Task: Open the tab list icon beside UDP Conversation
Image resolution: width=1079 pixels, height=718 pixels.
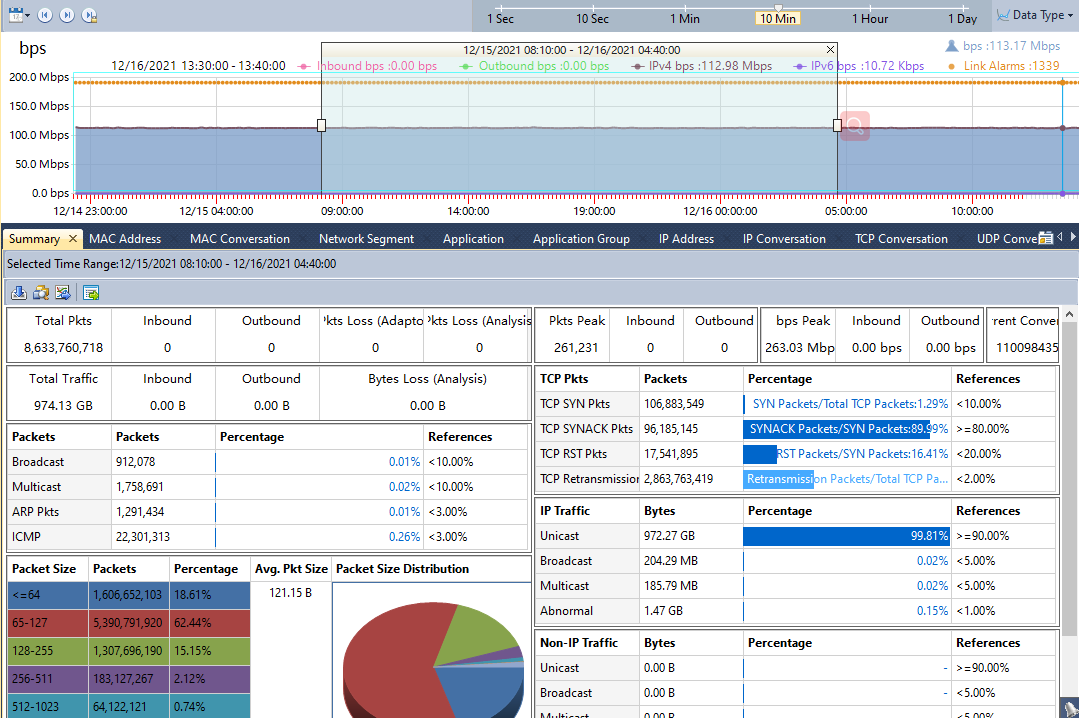Action: pyautogui.click(x=1046, y=238)
